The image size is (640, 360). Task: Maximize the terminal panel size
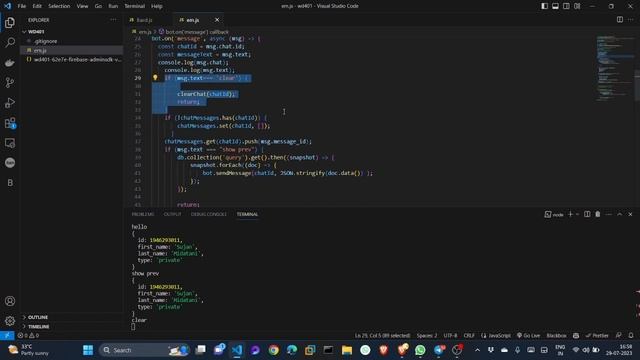(620, 214)
